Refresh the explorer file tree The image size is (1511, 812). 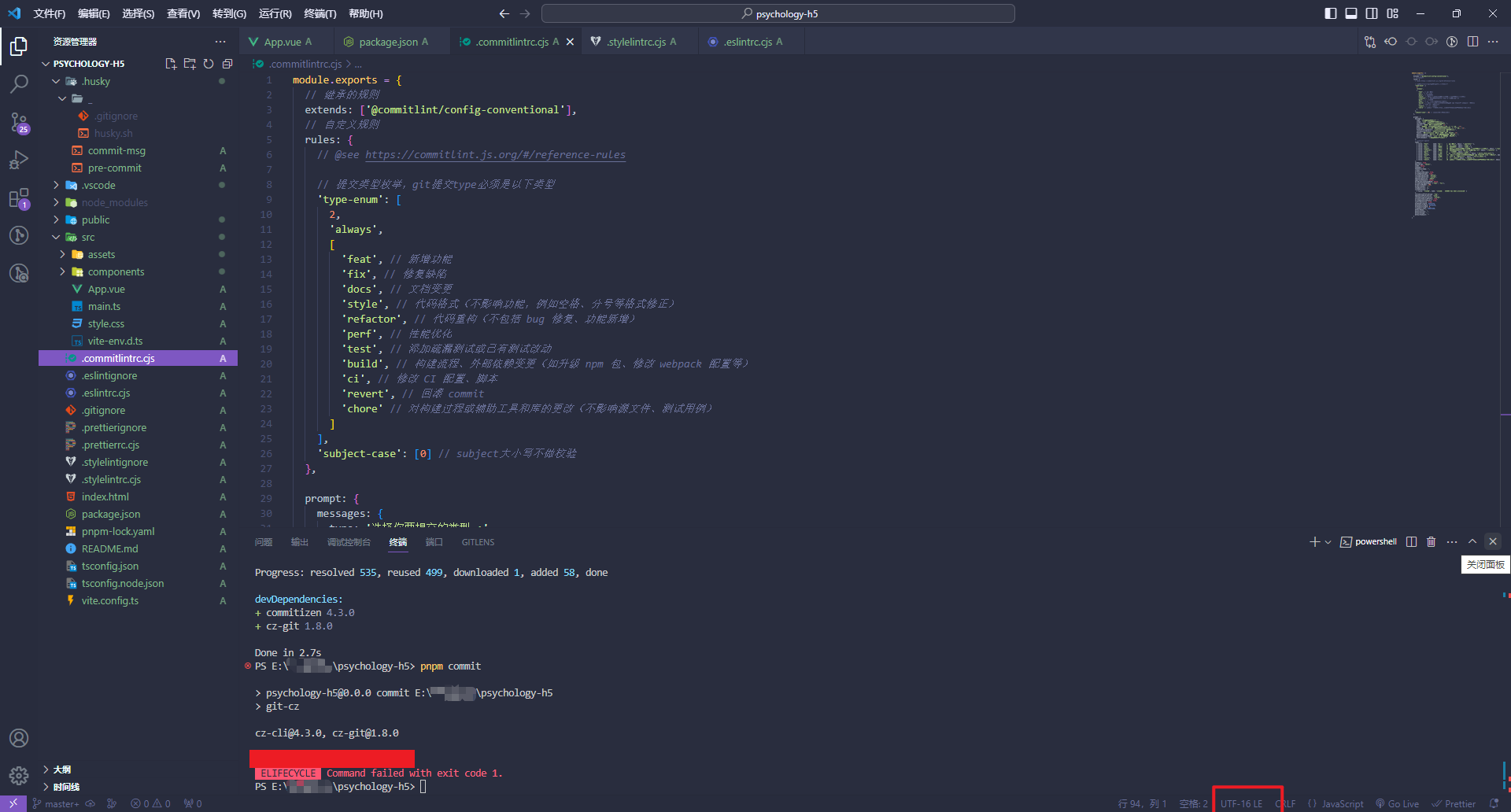209,64
